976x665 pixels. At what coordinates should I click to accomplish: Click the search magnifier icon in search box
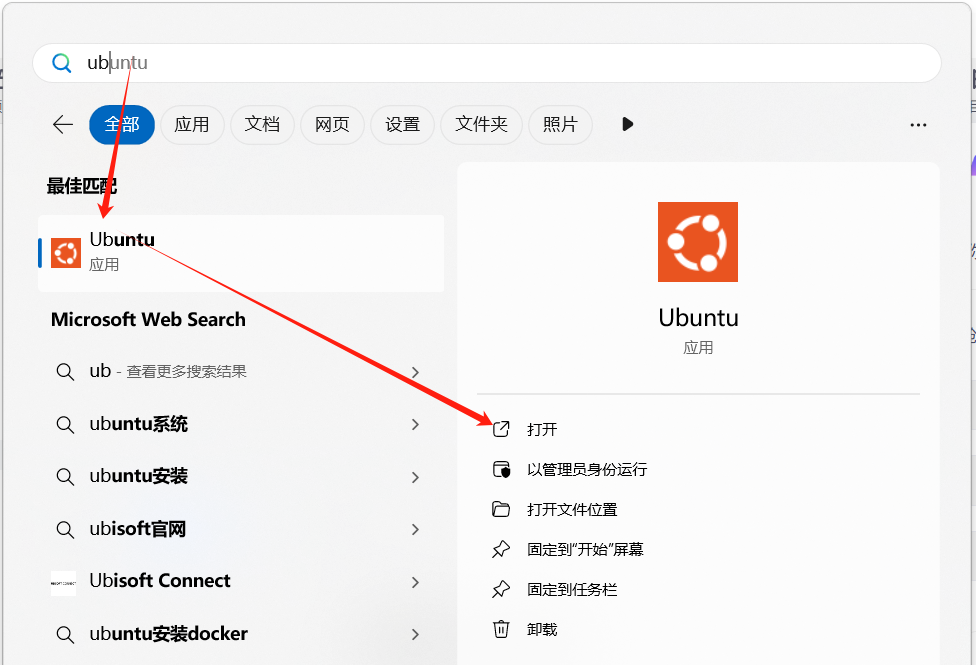coord(61,63)
